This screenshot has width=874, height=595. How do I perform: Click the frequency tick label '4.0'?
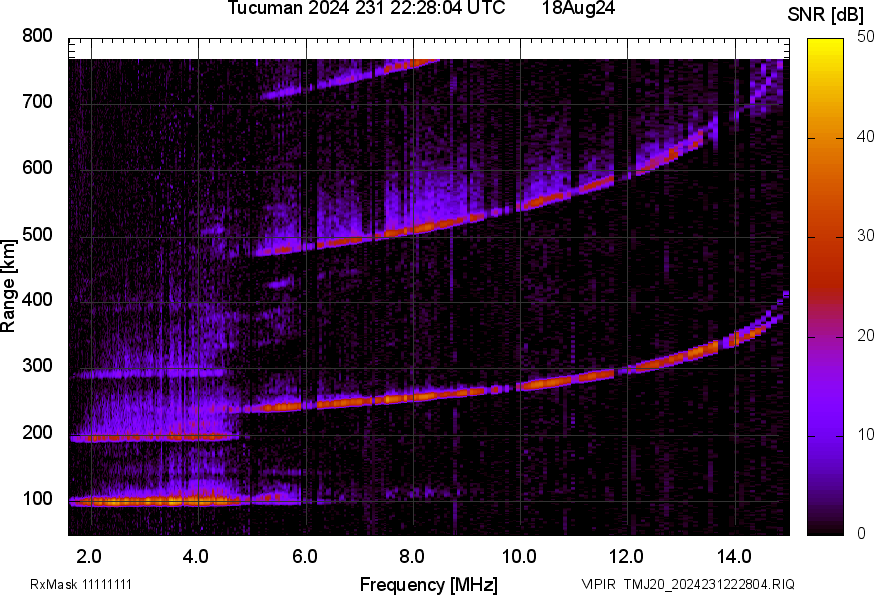(x=196, y=557)
